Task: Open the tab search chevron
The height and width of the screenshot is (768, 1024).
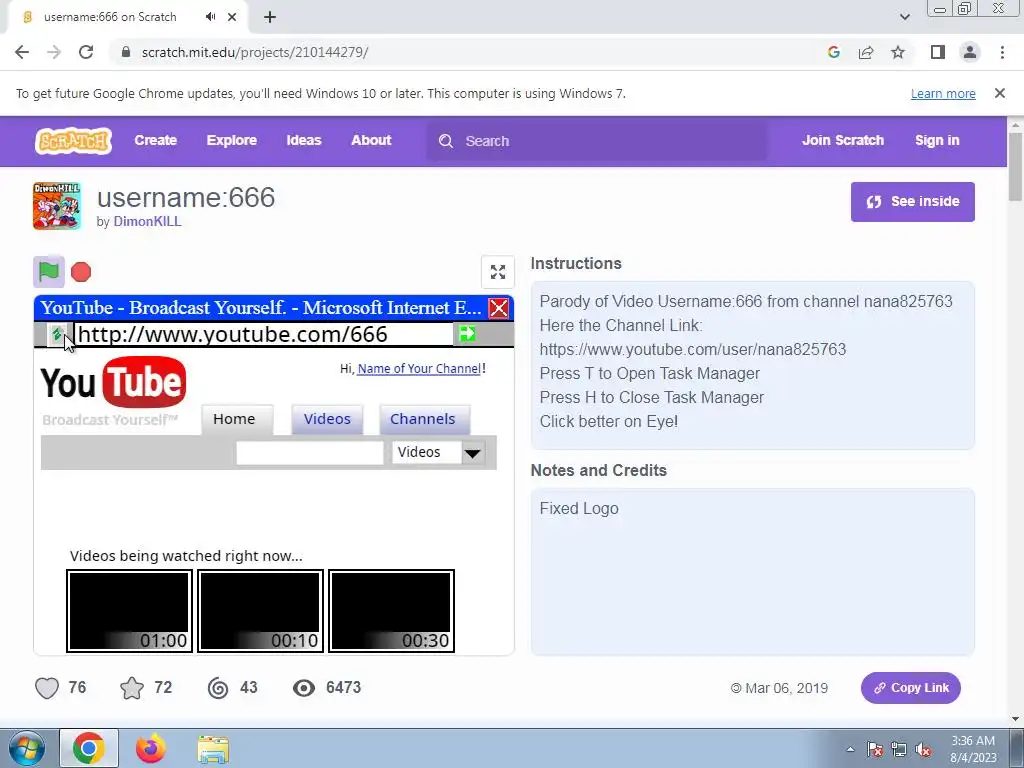Action: (x=904, y=17)
